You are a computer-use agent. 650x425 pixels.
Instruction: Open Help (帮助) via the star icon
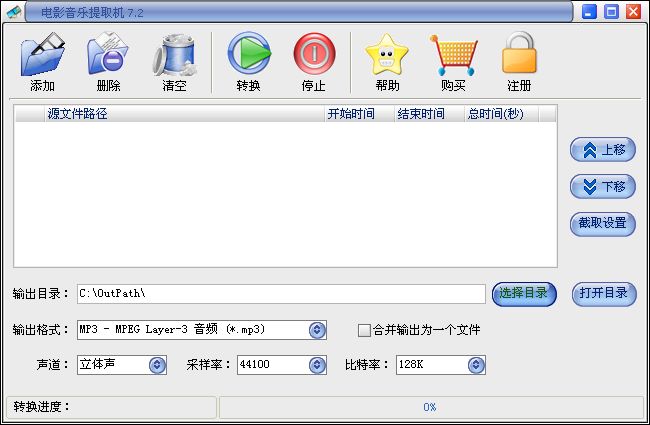(387, 55)
